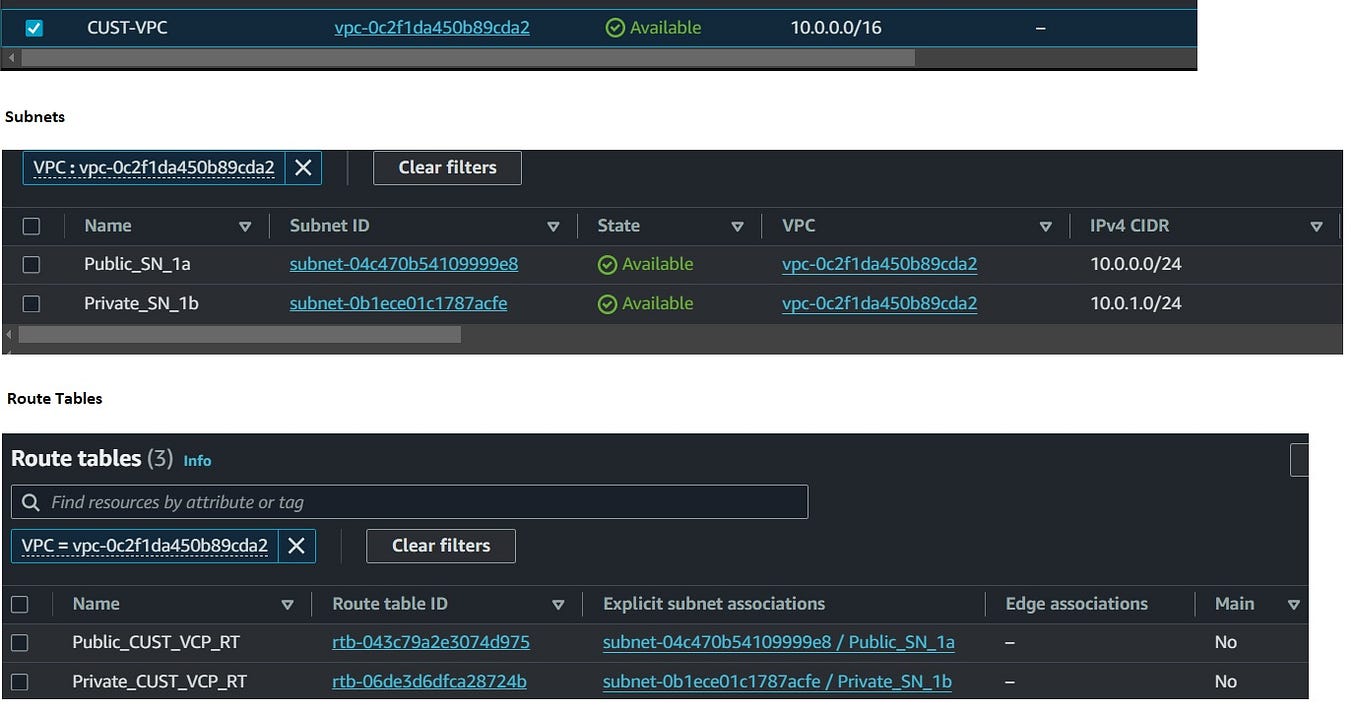Remove the VPC filter X in Route tables panel
Image resolution: width=1358 pixels, height=719 pixels.
pos(296,545)
